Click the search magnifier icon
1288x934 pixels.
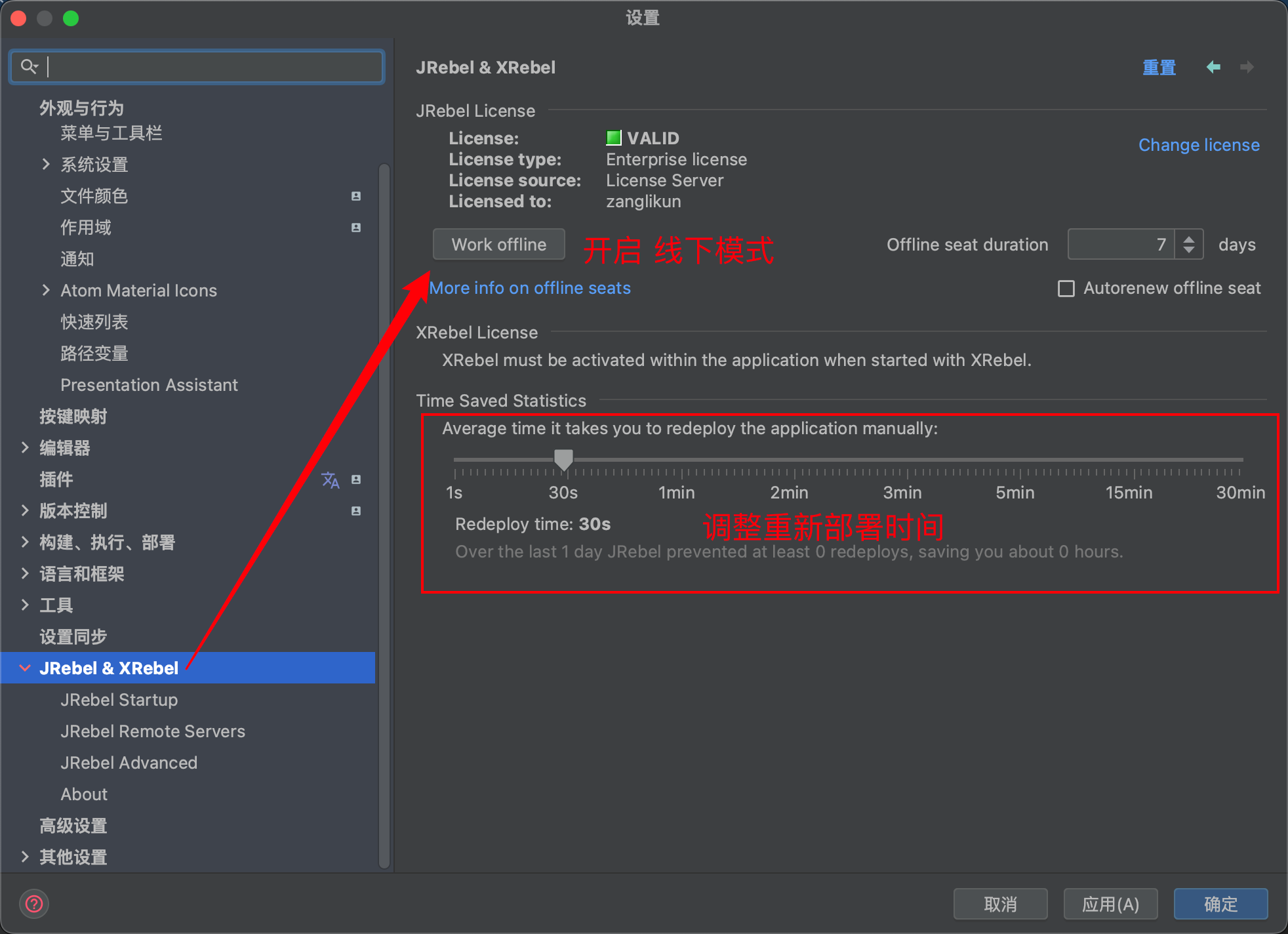(29, 66)
